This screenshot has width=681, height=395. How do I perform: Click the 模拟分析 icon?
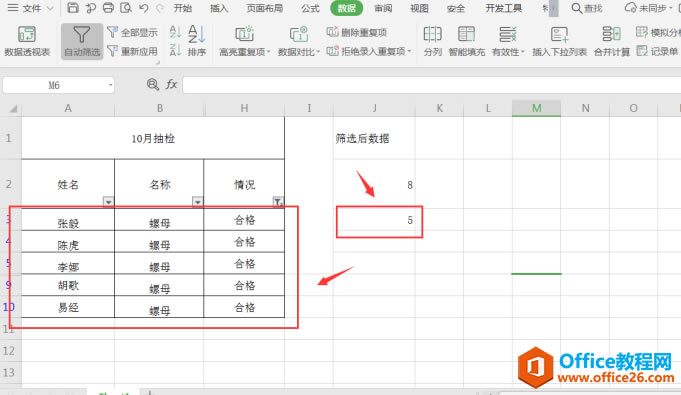point(658,32)
